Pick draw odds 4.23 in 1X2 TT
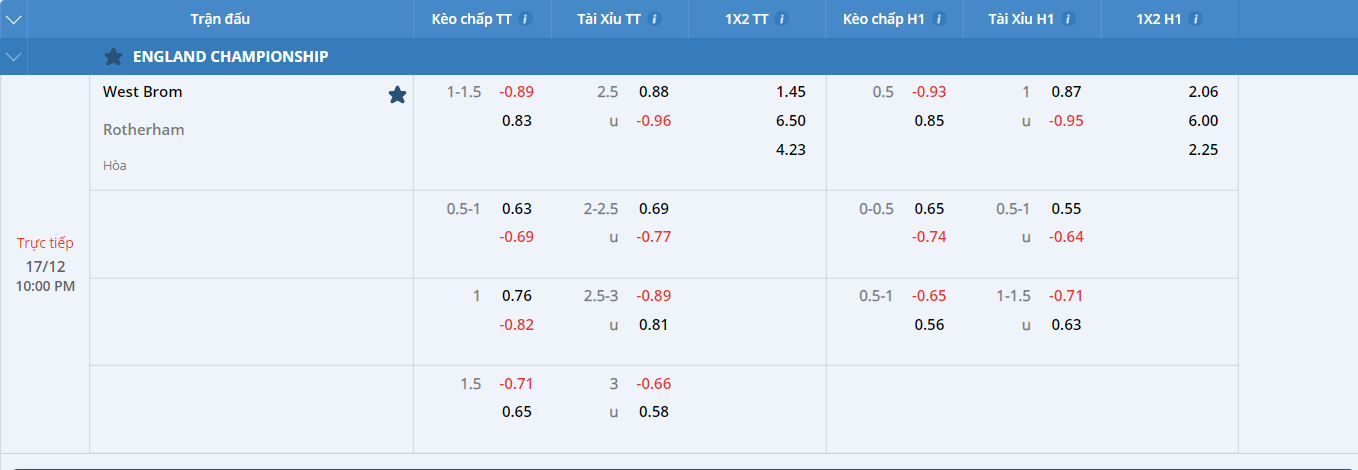Image resolution: width=1358 pixels, height=470 pixels. (790, 150)
